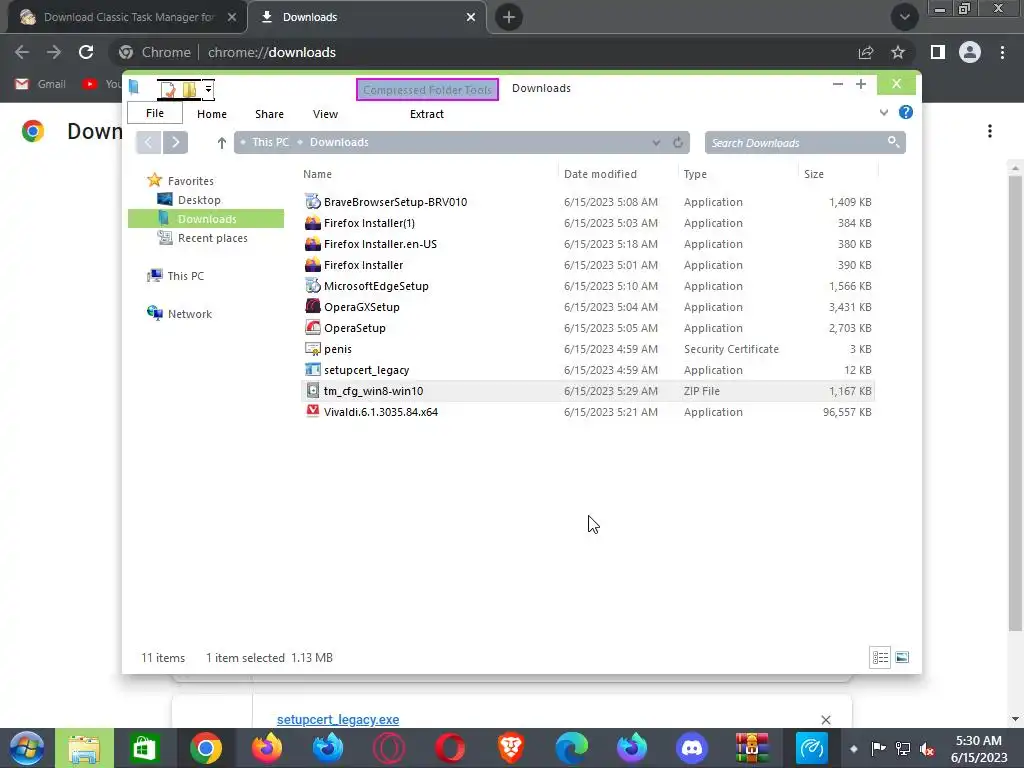This screenshot has height=768, width=1024.
Task: Open Chrome tab search dropdown
Action: pos(904,17)
